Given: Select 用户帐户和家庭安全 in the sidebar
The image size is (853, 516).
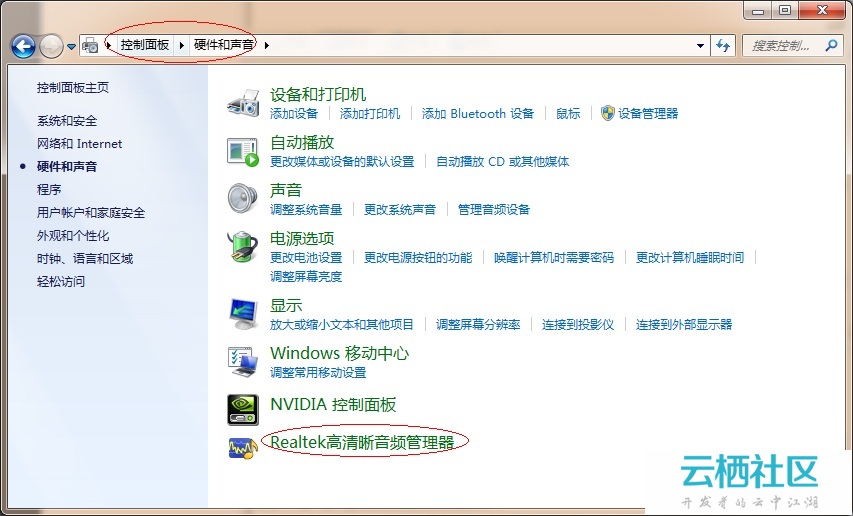Looking at the screenshot, I should coord(91,213).
